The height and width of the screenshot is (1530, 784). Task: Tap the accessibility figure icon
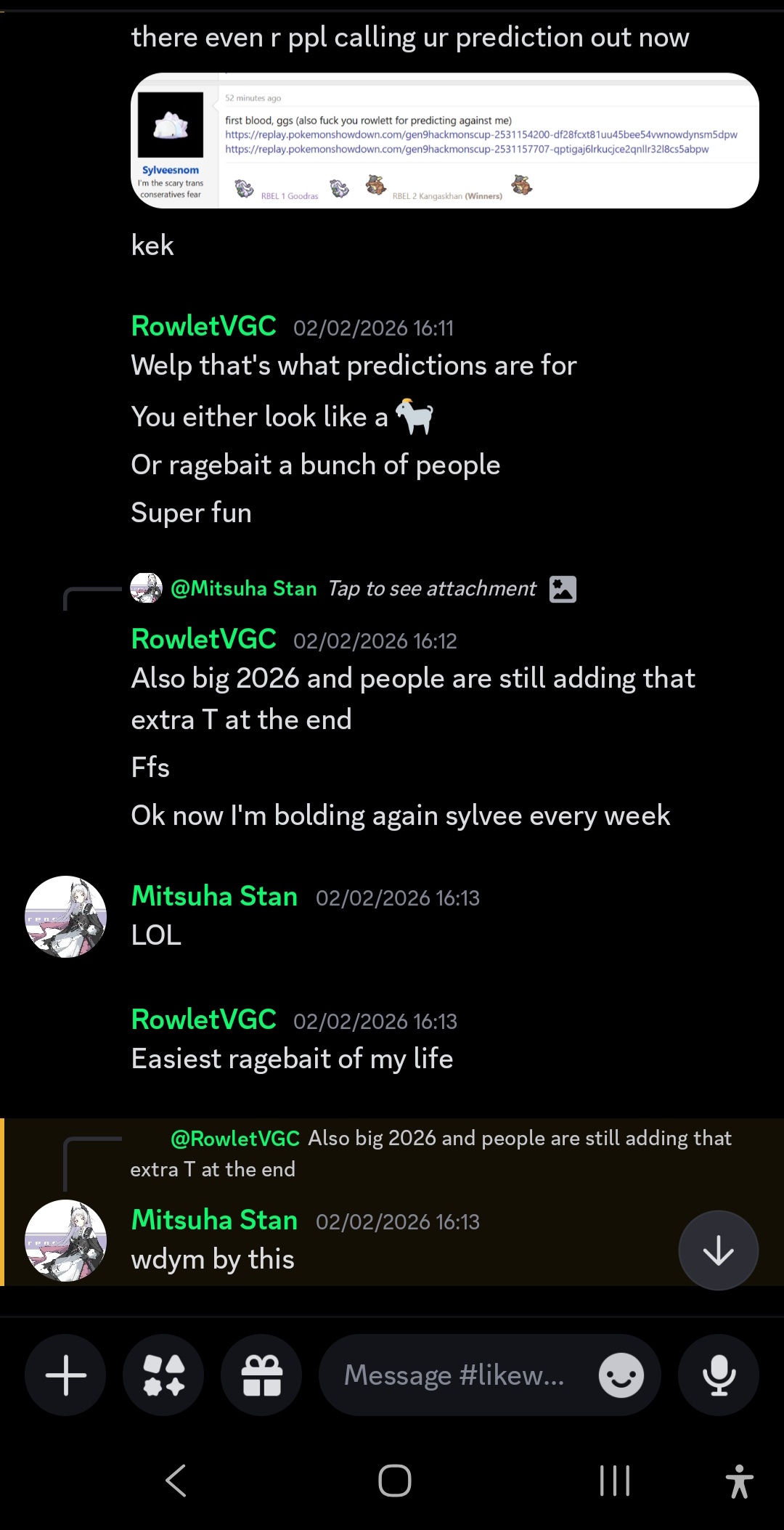(x=739, y=1481)
